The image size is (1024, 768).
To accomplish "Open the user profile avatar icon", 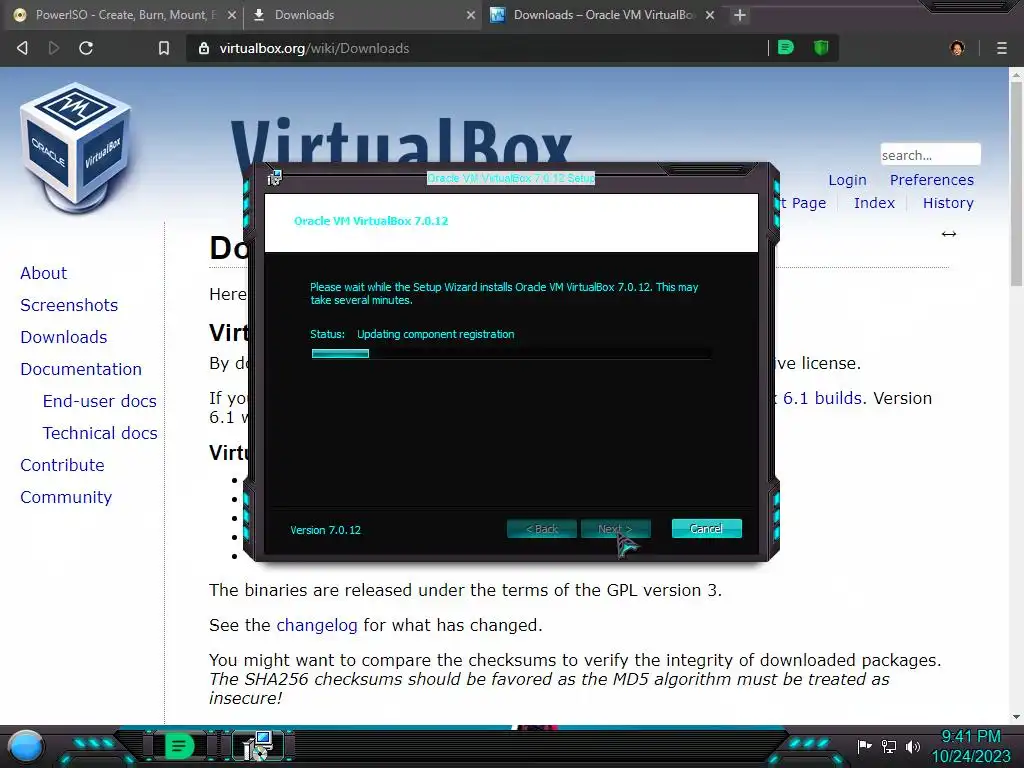I will (x=957, y=48).
